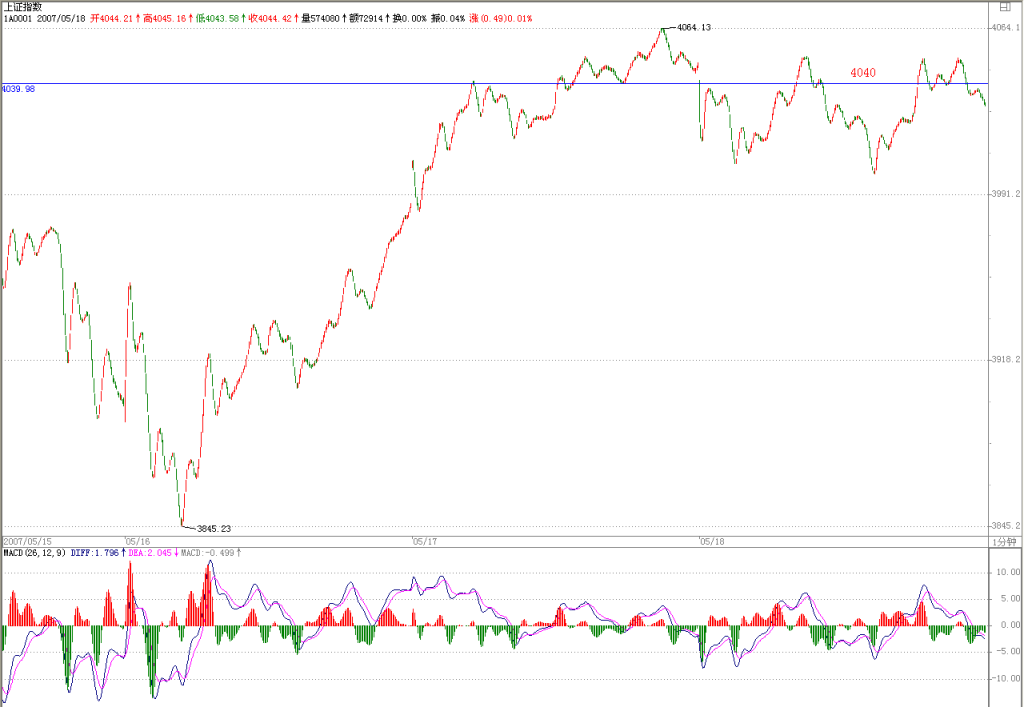Click the 量574080 volume readout in header
This screenshot has height=707, width=1024.
(323, 18)
